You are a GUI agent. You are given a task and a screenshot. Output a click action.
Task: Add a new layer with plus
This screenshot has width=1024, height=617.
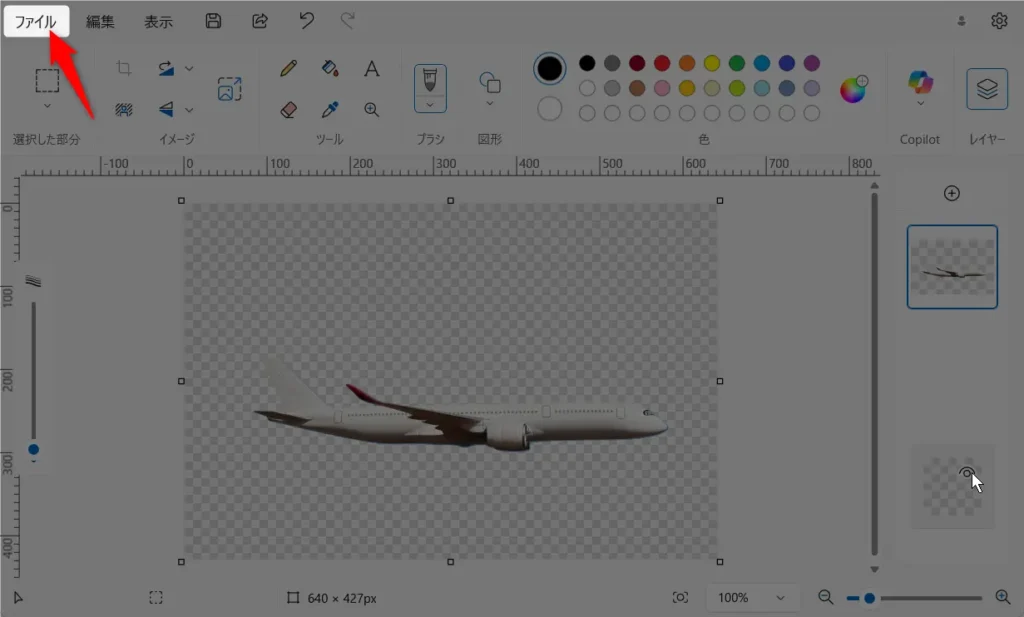tap(952, 193)
